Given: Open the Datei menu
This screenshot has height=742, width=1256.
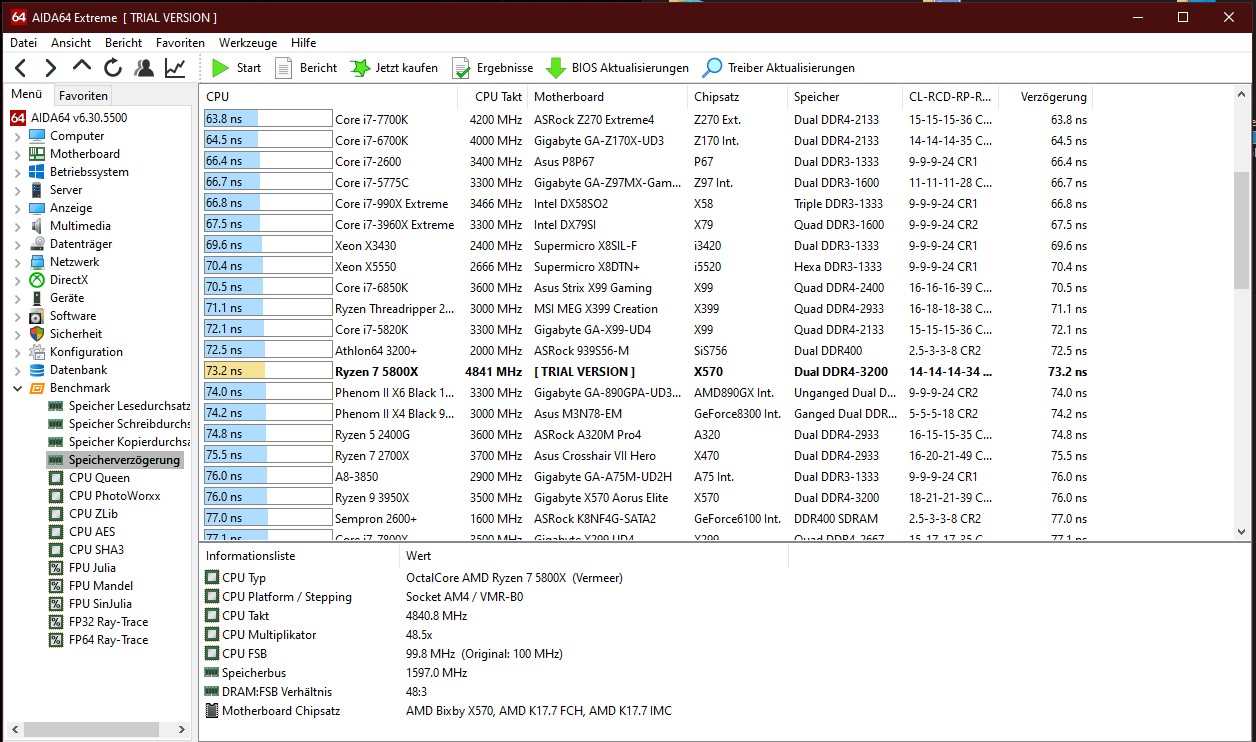Looking at the screenshot, I should (23, 43).
